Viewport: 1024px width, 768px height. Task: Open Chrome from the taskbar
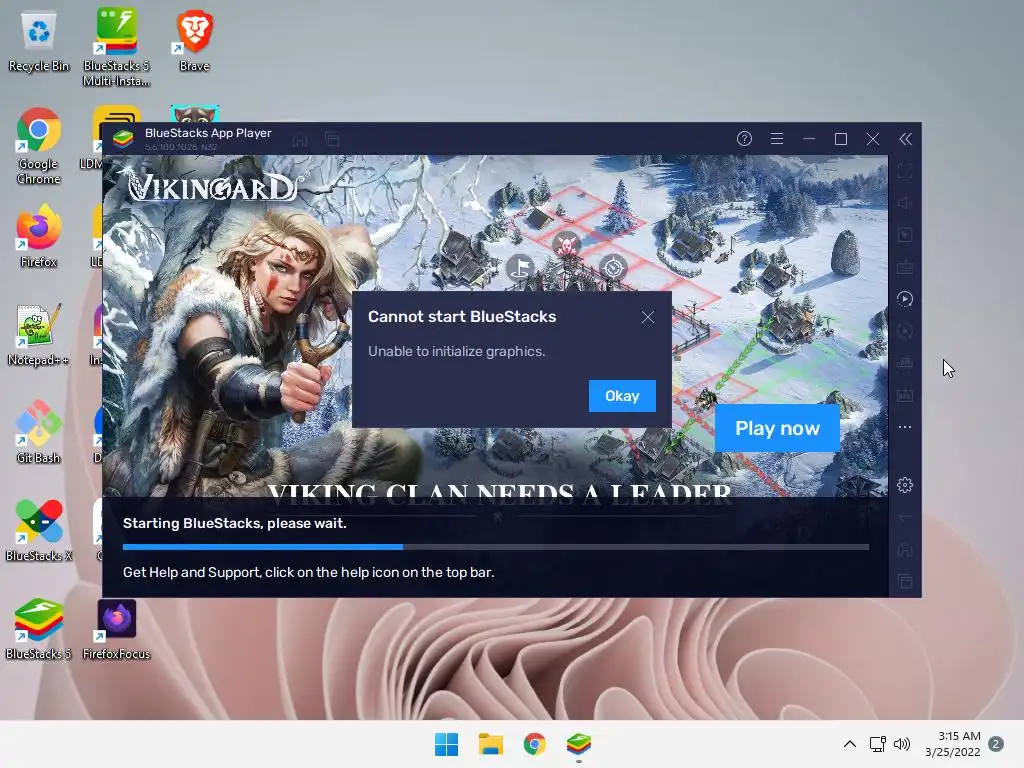coord(534,744)
